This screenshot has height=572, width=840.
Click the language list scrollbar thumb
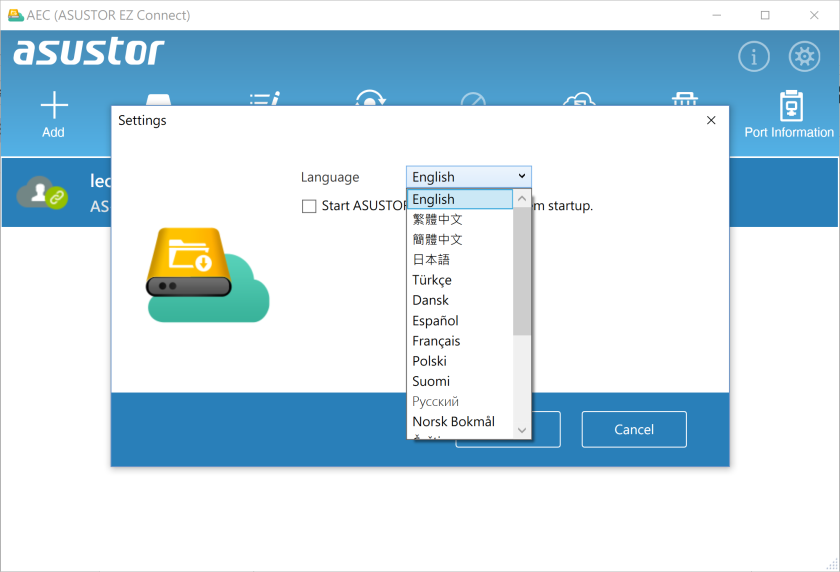[522, 271]
